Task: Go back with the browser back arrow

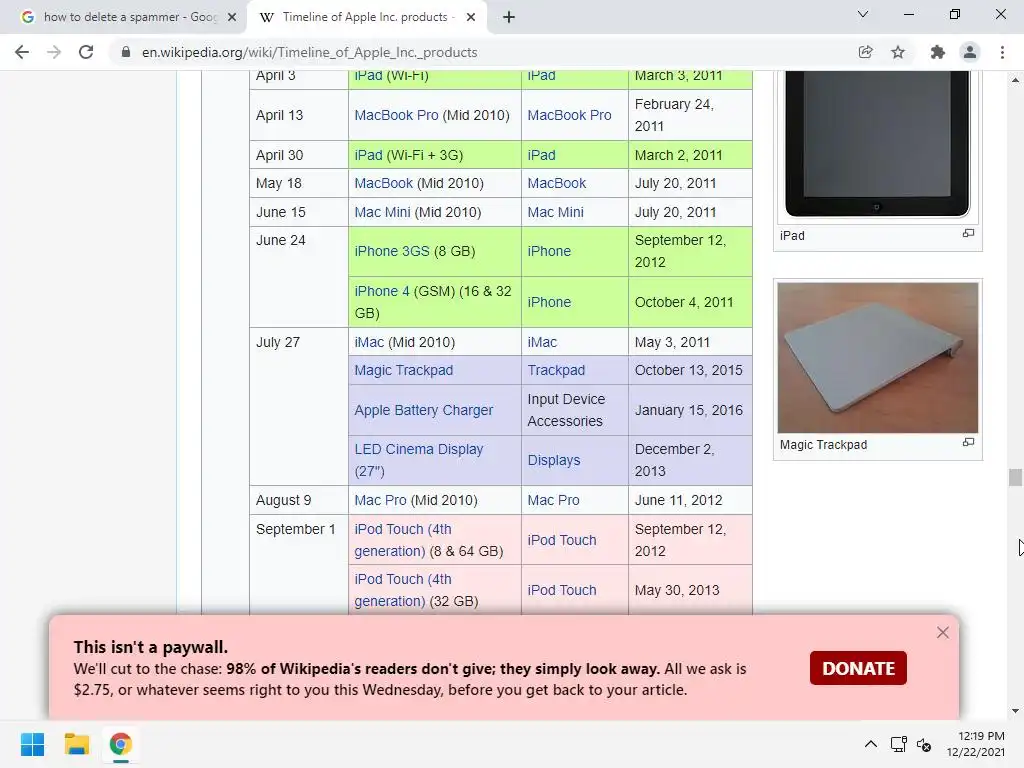Action: 22,52
